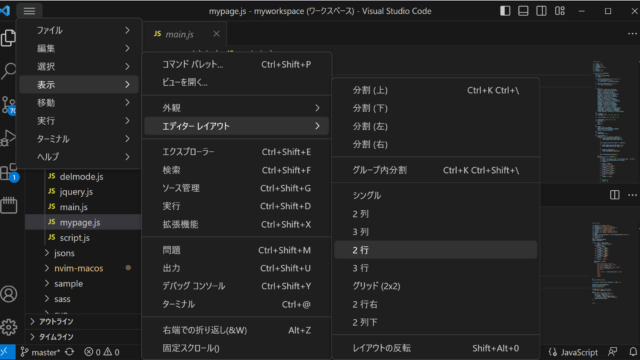640x360 pixels.
Task: Select 2 行 layout option
Action: click(x=436, y=250)
